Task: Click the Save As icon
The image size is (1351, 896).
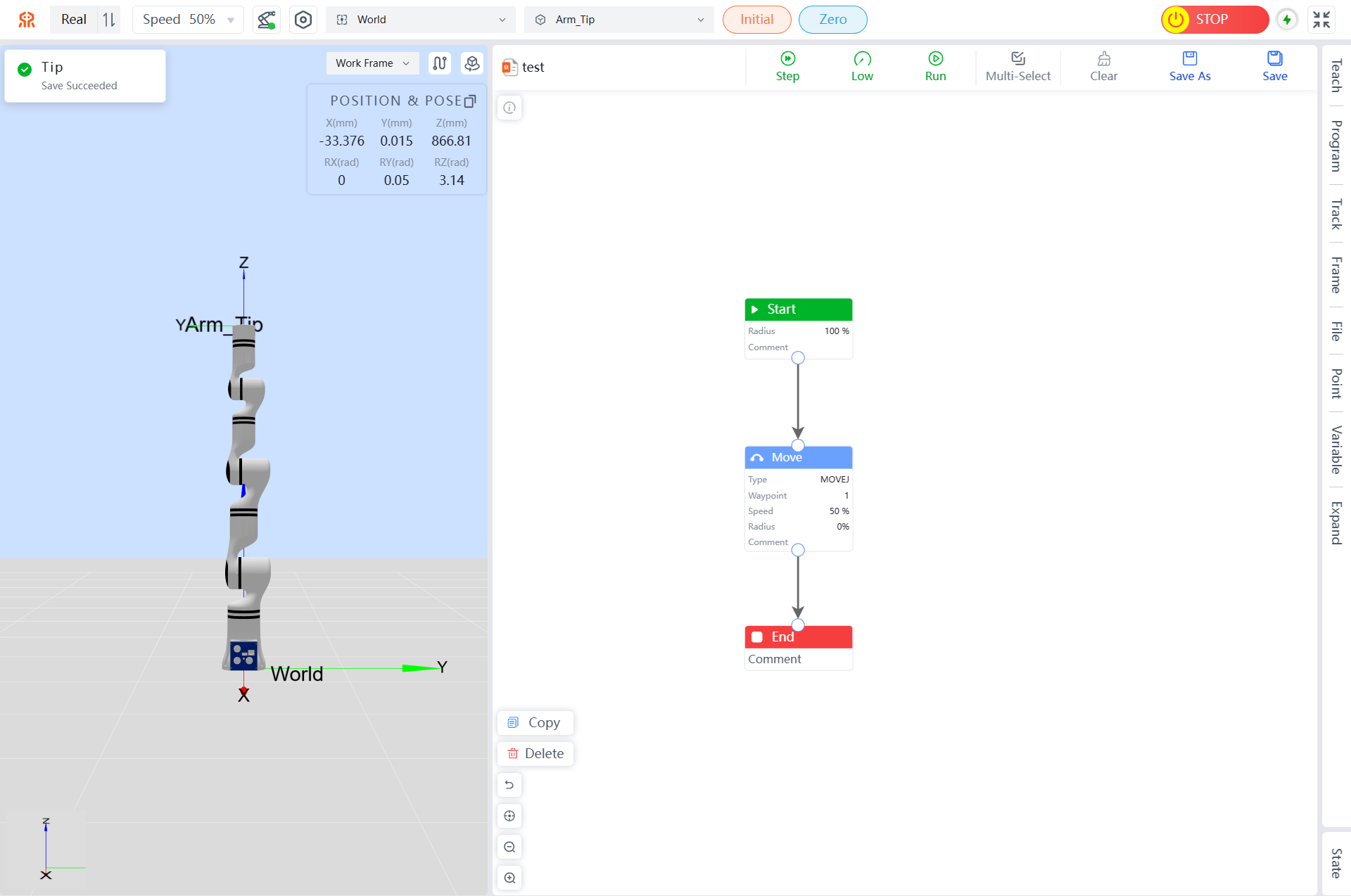Action: [1189, 59]
